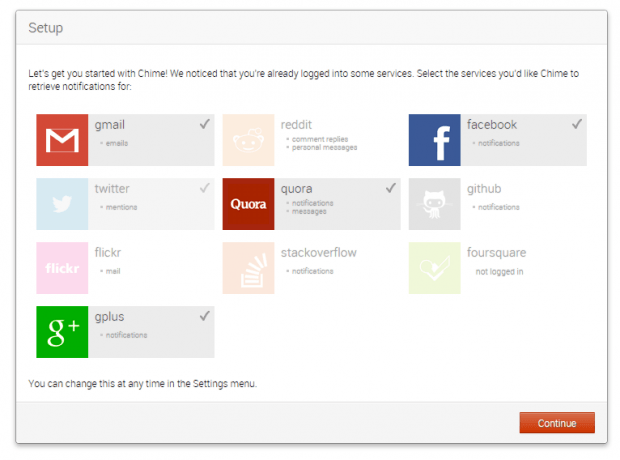Toggle the facebook checkmark off
Viewport: 620px width, 460px height.
click(x=576, y=124)
